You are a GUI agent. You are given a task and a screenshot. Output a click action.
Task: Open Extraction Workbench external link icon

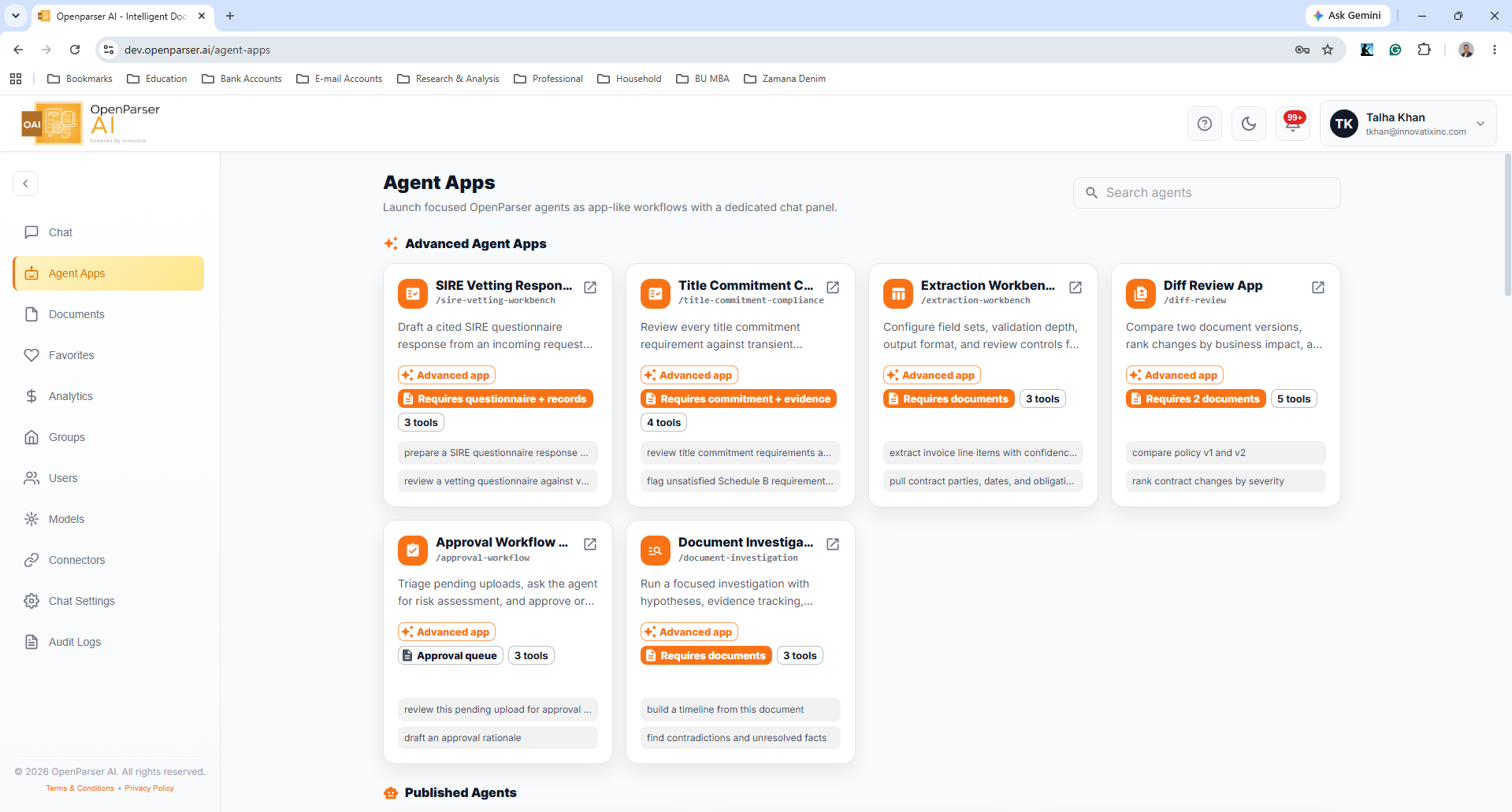[1075, 287]
